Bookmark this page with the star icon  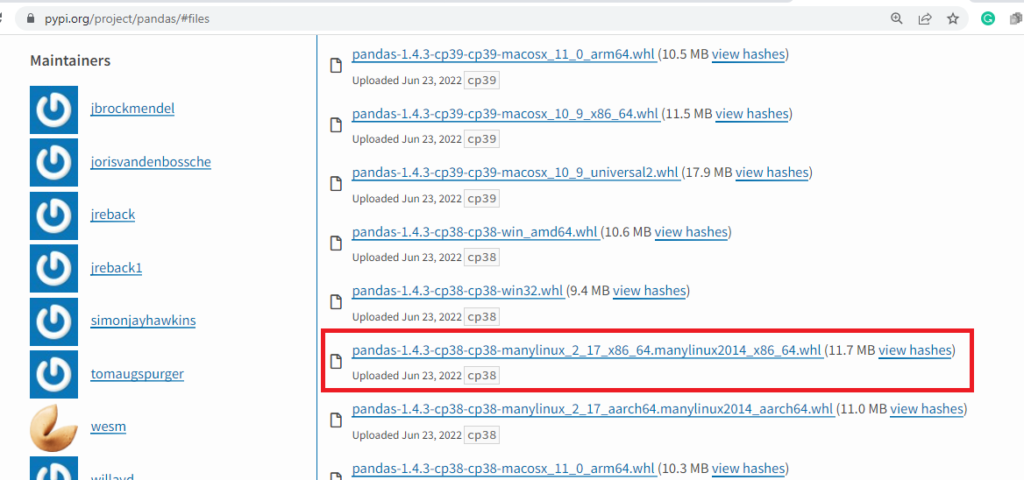(x=953, y=18)
